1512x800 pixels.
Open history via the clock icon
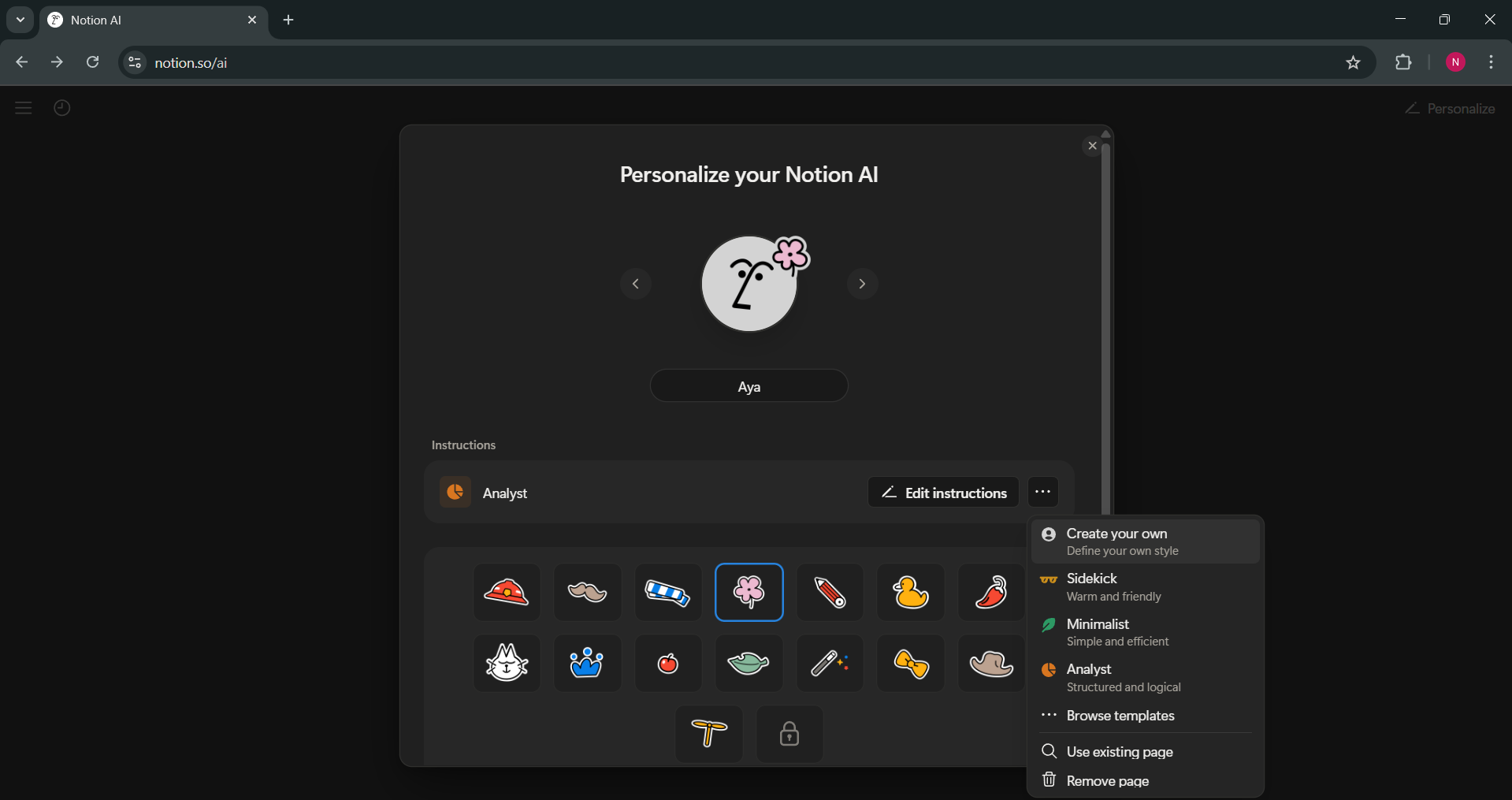[62, 108]
